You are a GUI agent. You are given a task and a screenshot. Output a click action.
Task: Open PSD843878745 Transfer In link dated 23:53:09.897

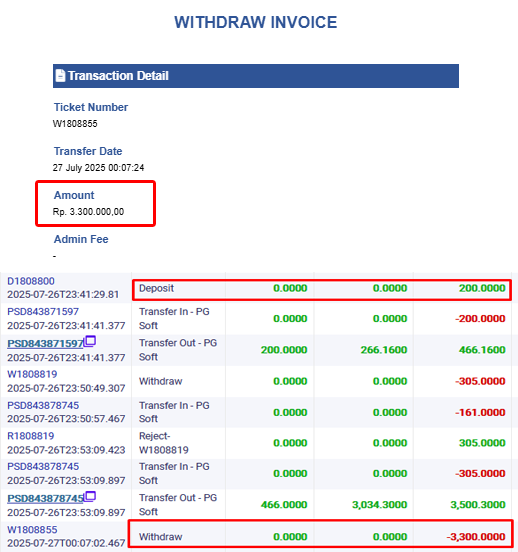point(43,466)
